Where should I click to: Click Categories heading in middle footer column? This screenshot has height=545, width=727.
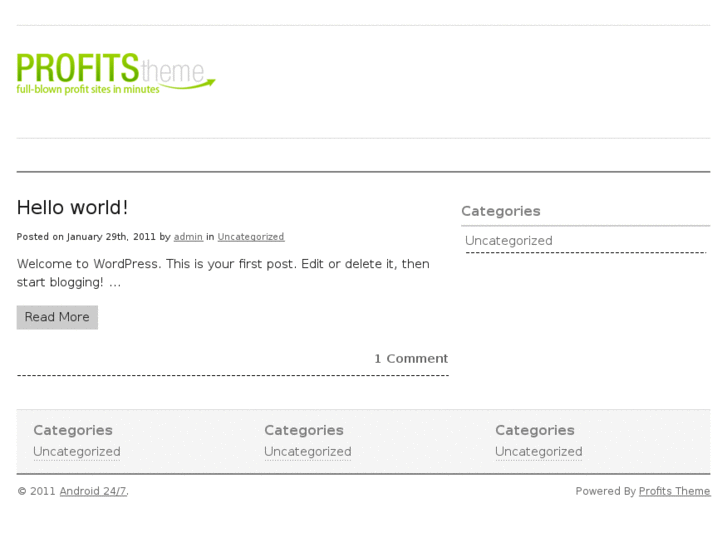pyautogui.click(x=304, y=430)
